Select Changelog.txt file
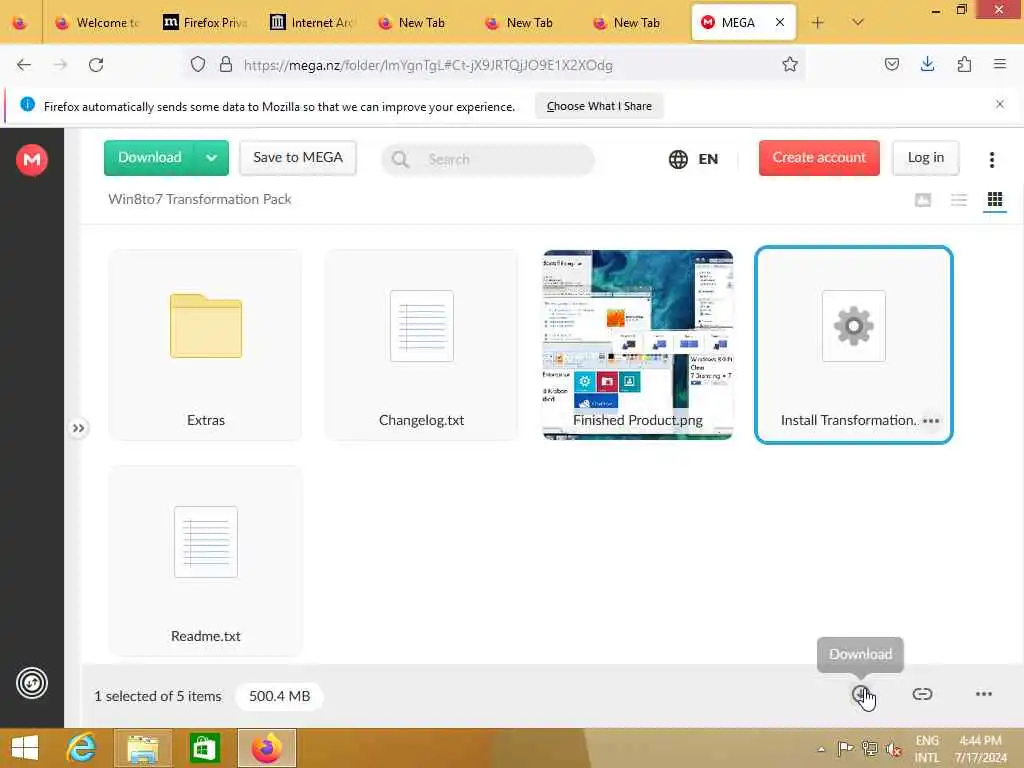The width and height of the screenshot is (1024, 768). [x=421, y=345]
